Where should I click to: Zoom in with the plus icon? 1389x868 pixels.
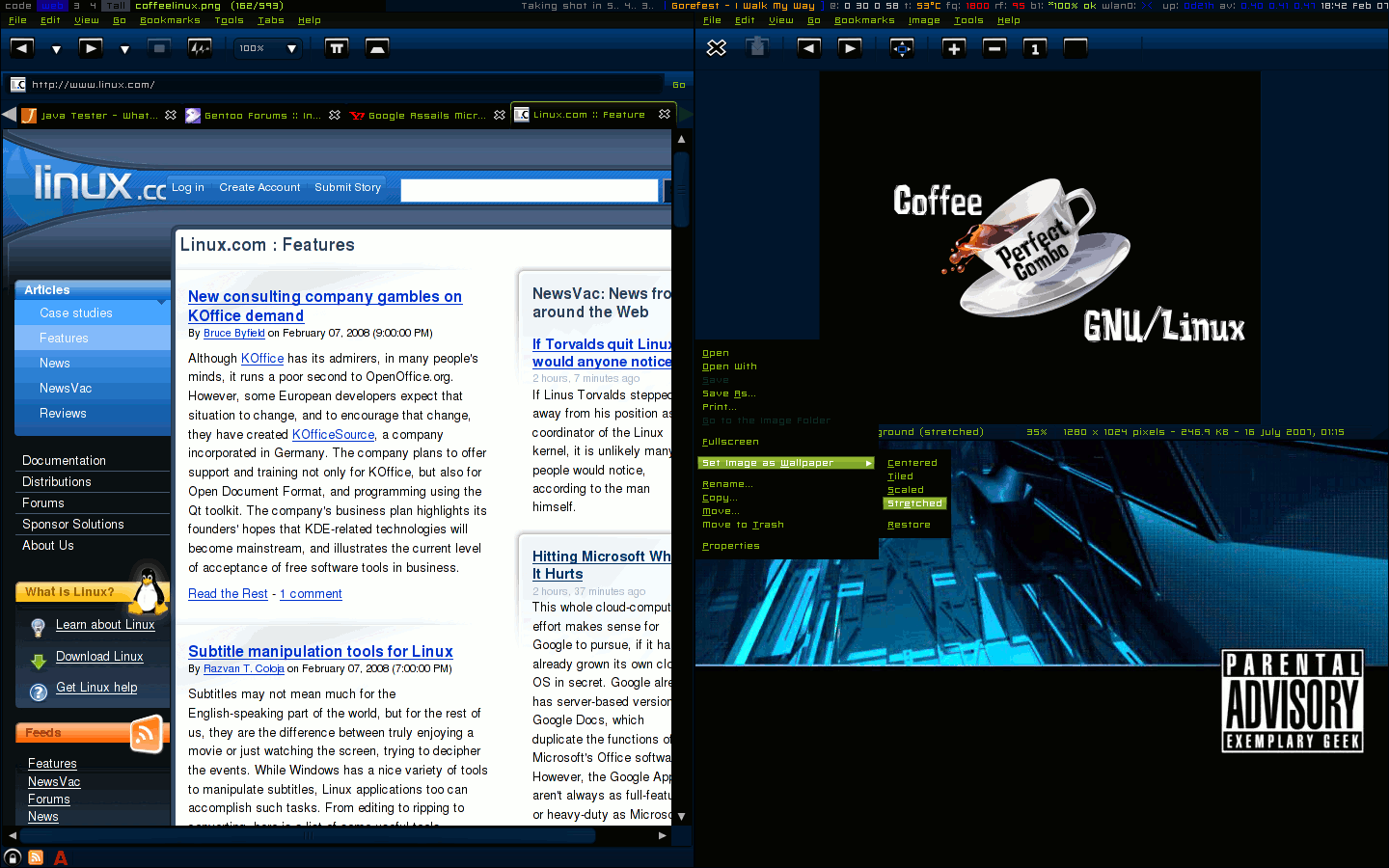coord(954,47)
